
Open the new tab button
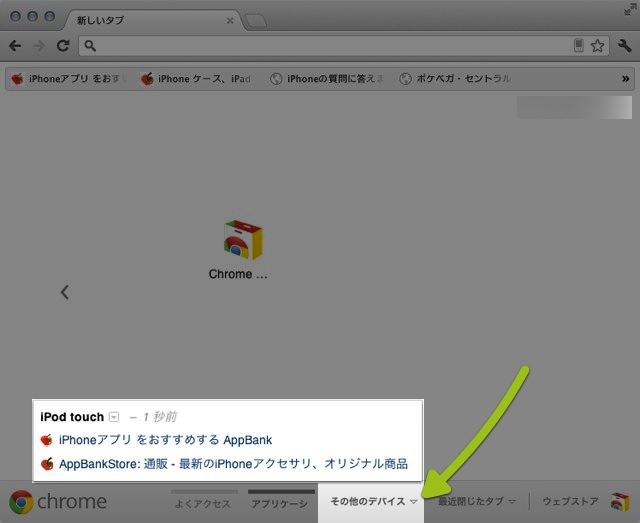(256, 21)
